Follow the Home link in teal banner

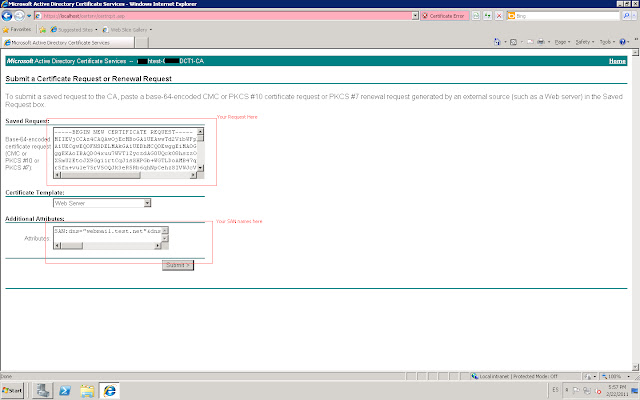(617, 61)
